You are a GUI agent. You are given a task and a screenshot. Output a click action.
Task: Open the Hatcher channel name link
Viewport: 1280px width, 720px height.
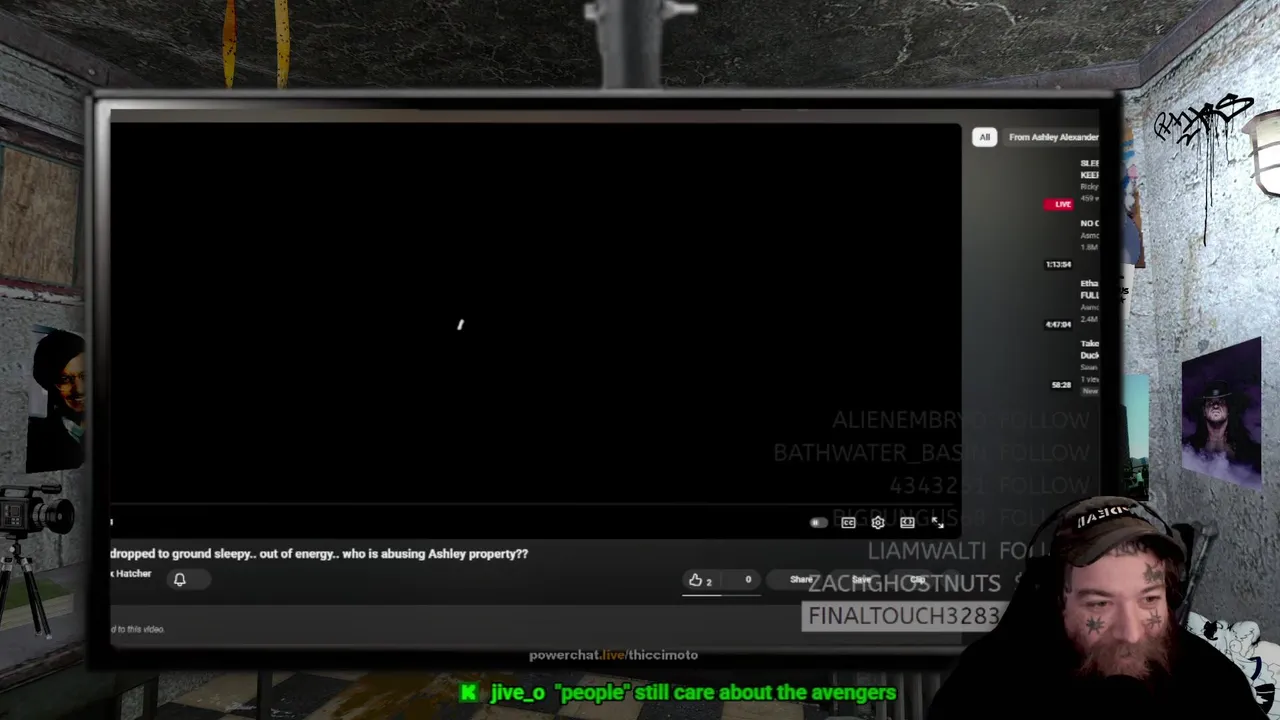(x=131, y=573)
